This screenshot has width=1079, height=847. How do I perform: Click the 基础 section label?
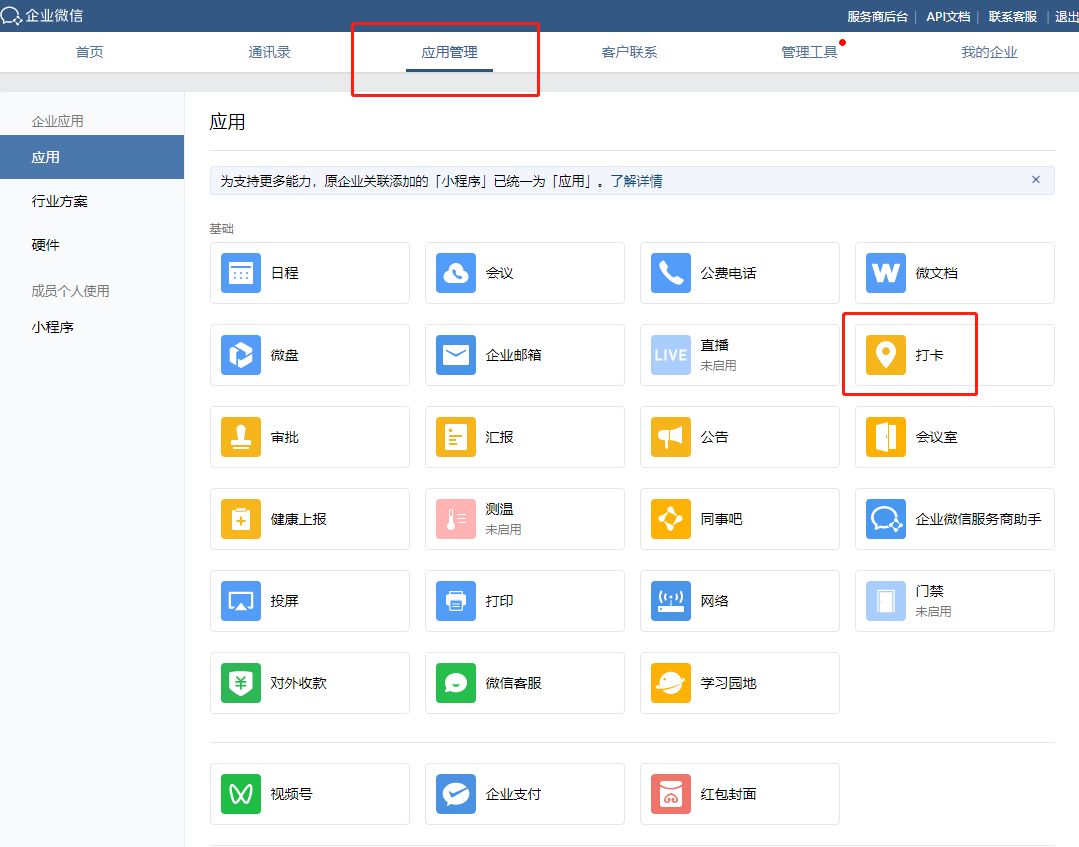(x=222, y=228)
